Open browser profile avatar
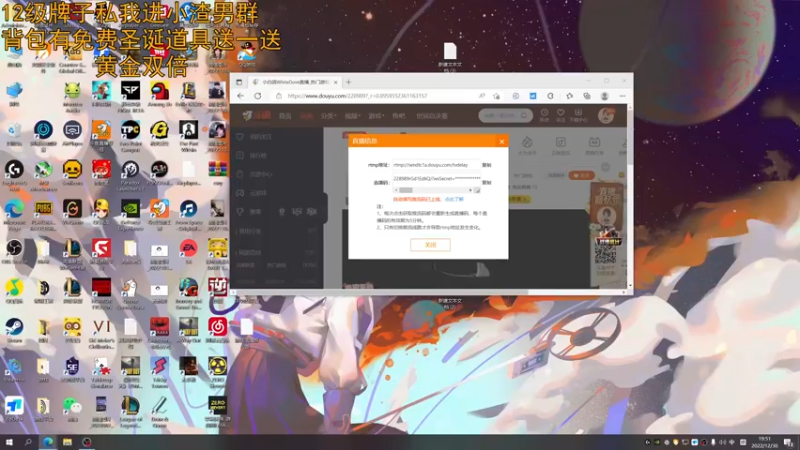Screen dimensions: 800x450 pos(605,96)
